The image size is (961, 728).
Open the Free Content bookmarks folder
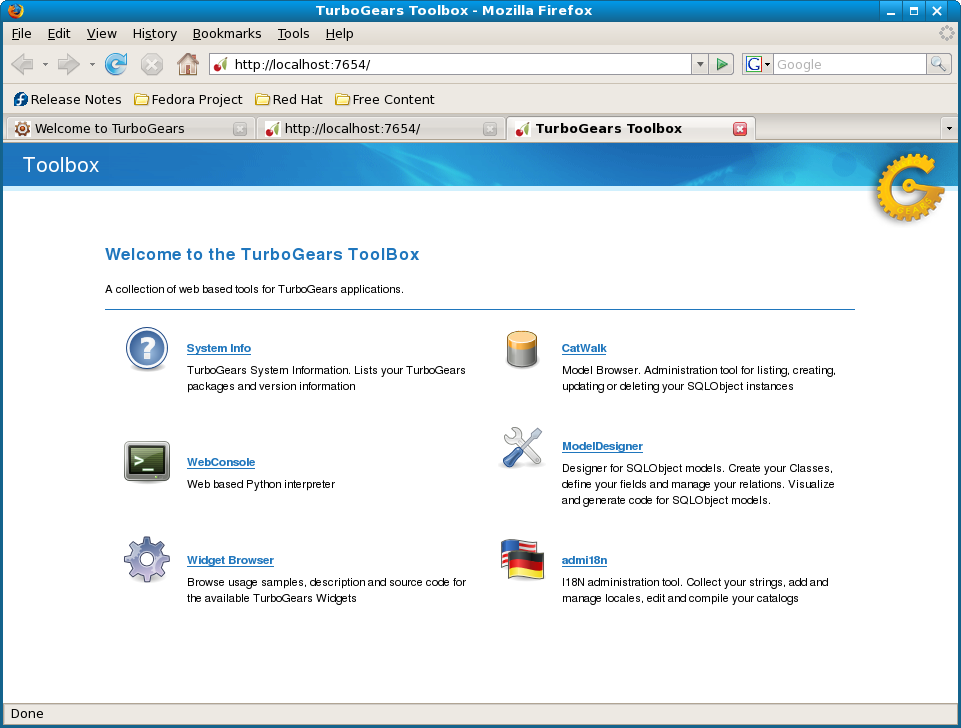pos(385,99)
